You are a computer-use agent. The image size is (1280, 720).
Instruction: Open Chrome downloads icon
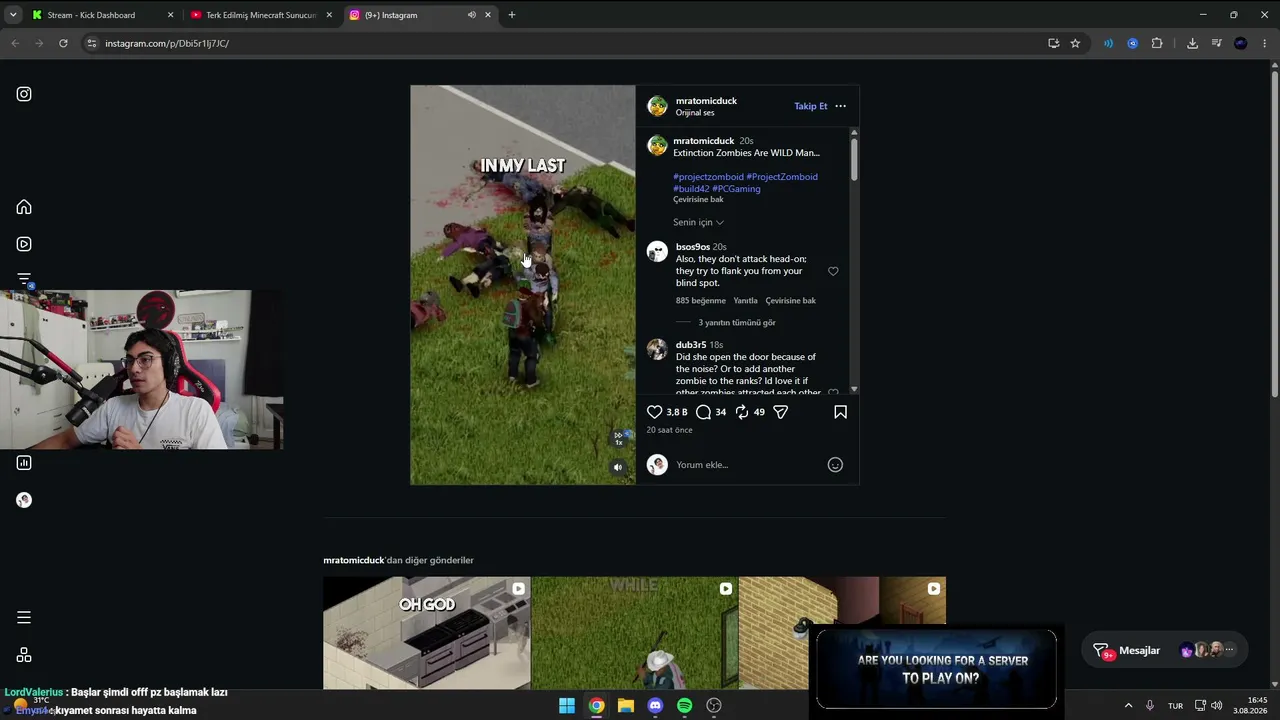click(1192, 43)
